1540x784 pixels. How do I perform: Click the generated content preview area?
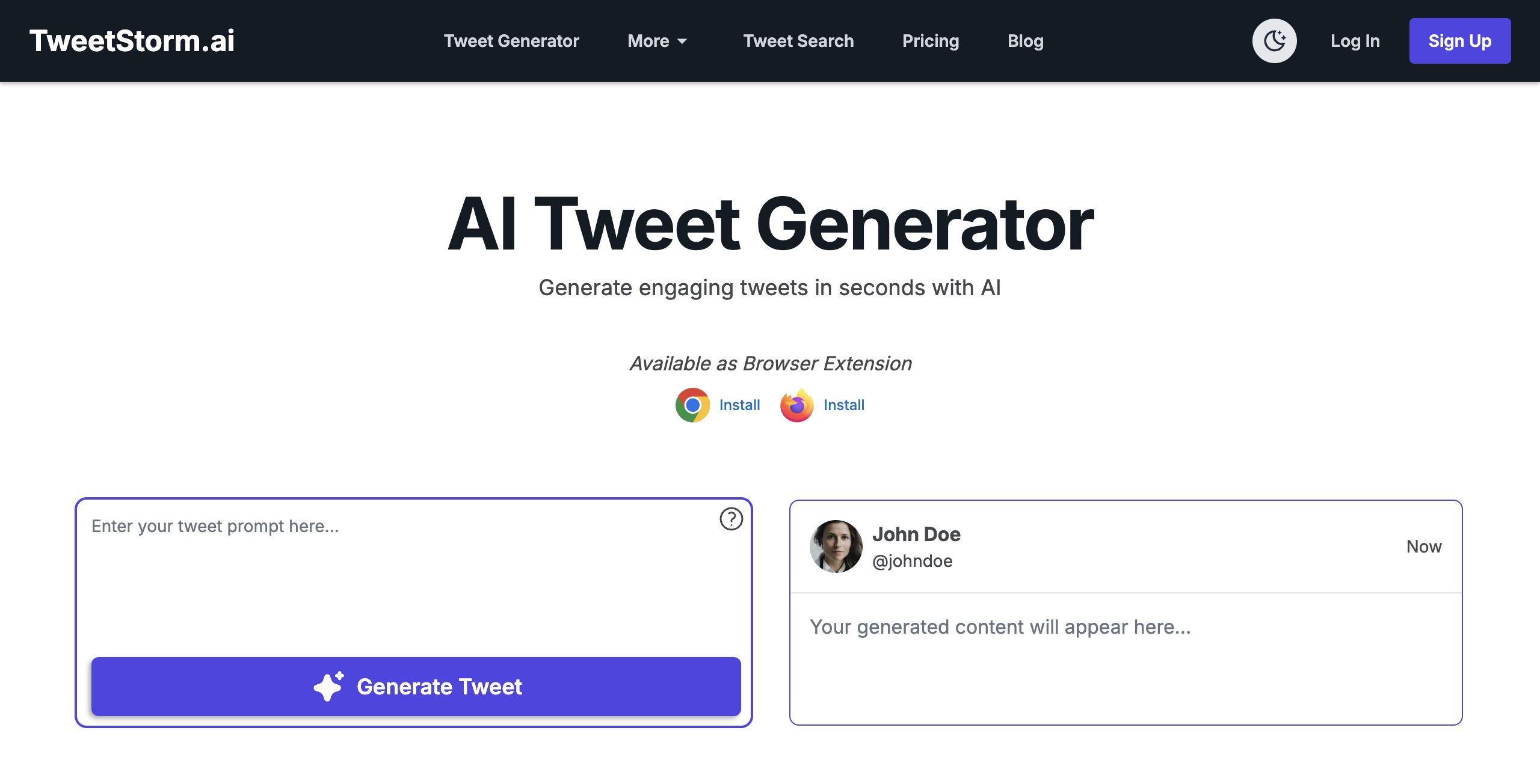(1125, 655)
